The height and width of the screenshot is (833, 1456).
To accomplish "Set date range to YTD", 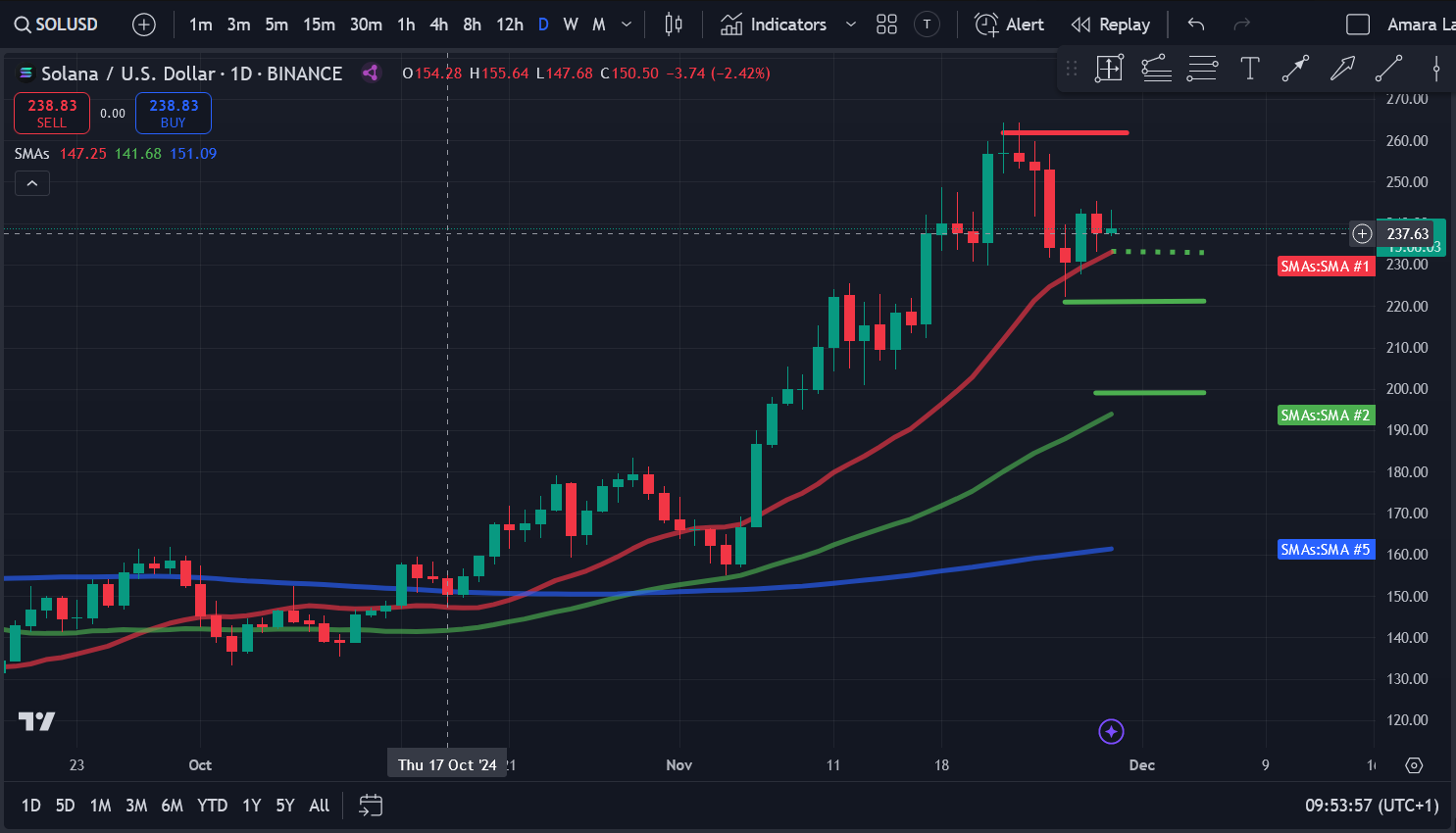I will pos(212,806).
